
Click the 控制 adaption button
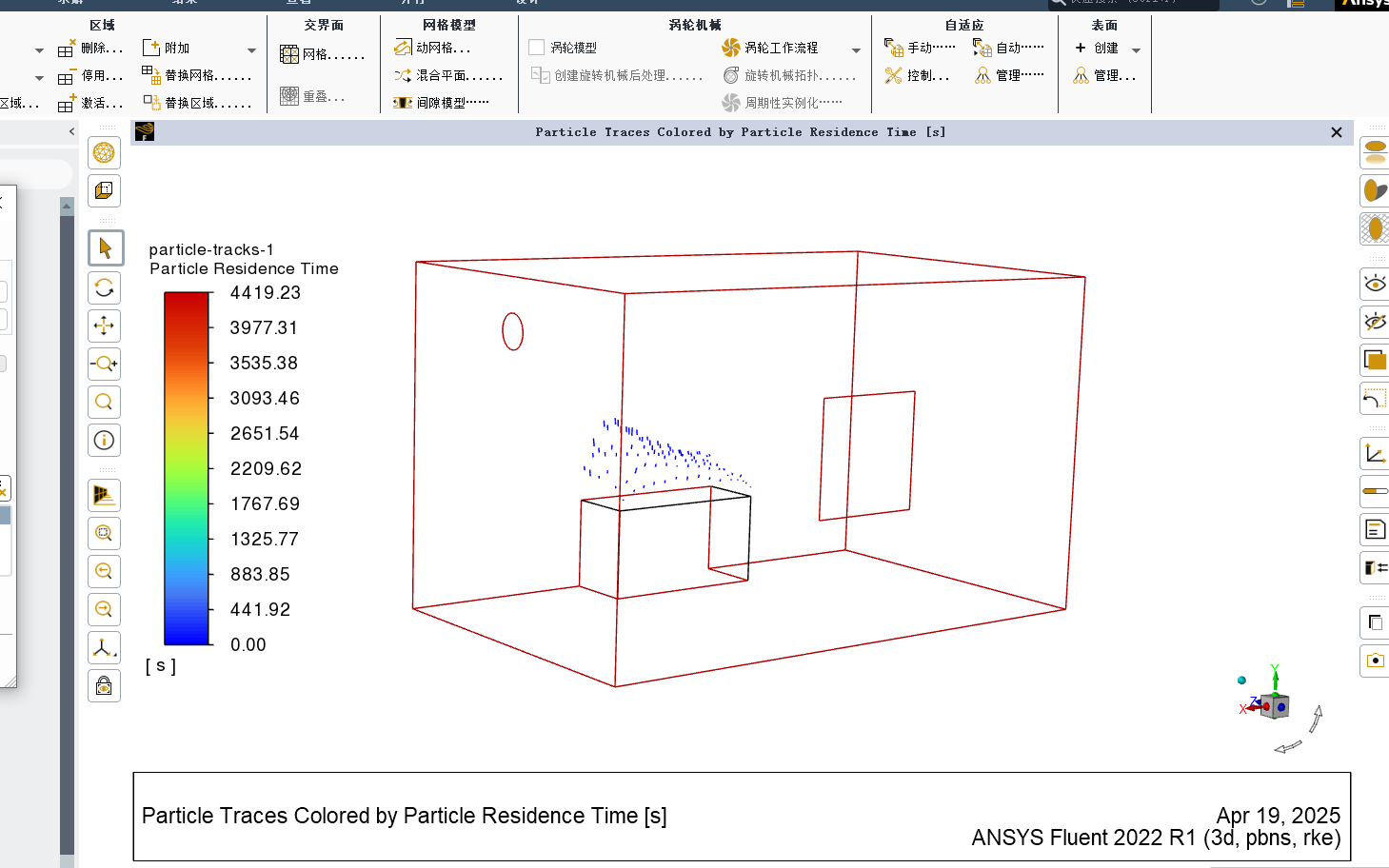click(x=917, y=75)
